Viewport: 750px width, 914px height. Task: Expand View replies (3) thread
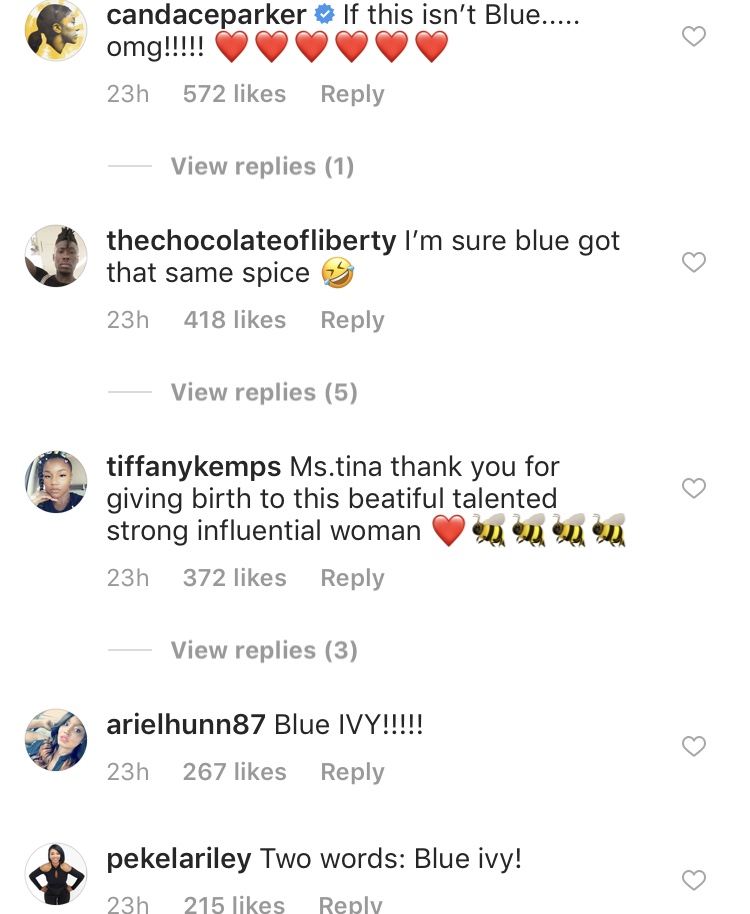click(263, 650)
